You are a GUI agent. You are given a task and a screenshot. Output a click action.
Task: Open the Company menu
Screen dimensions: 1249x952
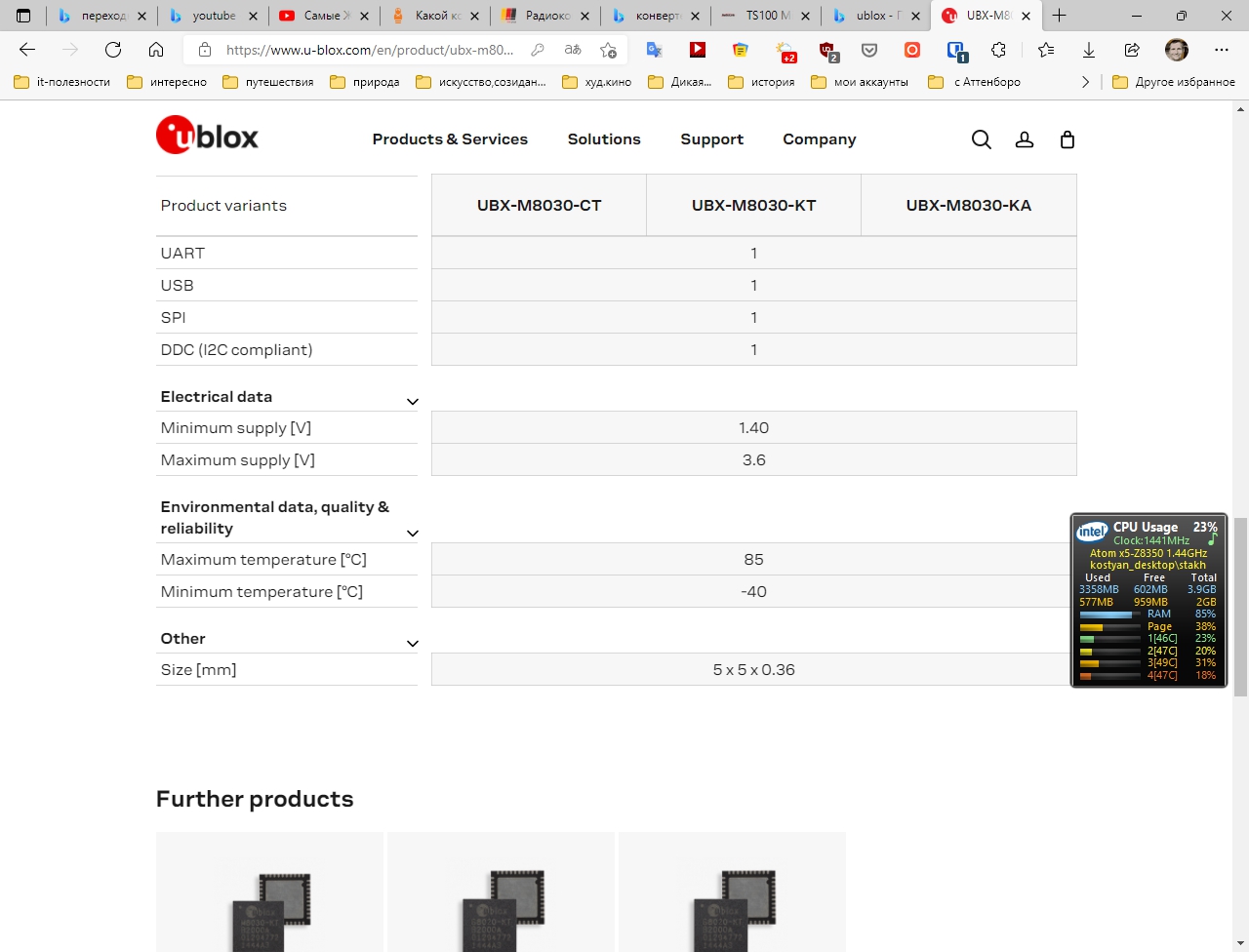coord(819,139)
